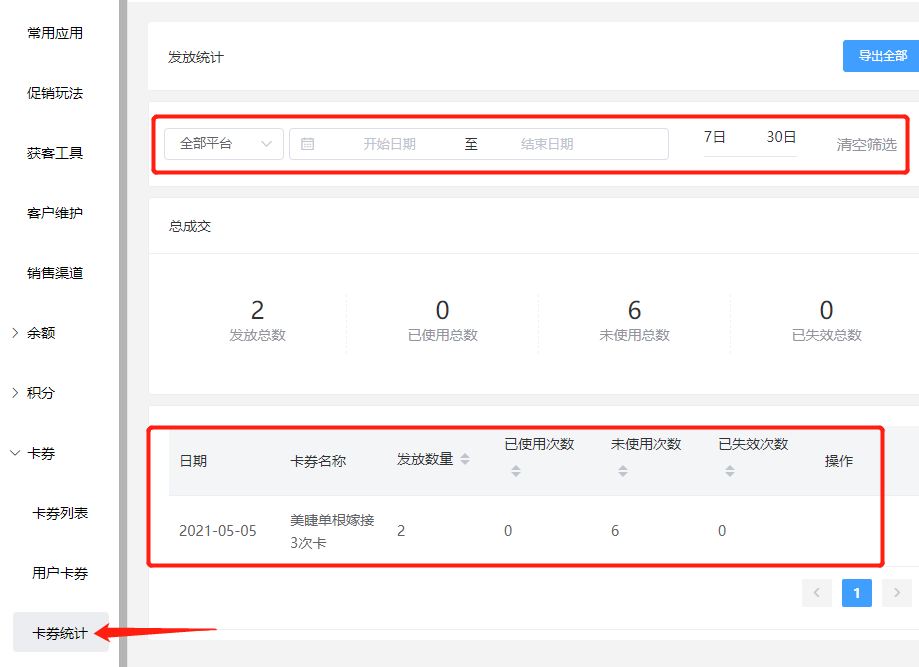Screen dimensions: 919x667
Task: Sort table by 发放数量 column arrows
Action: click(464, 460)
